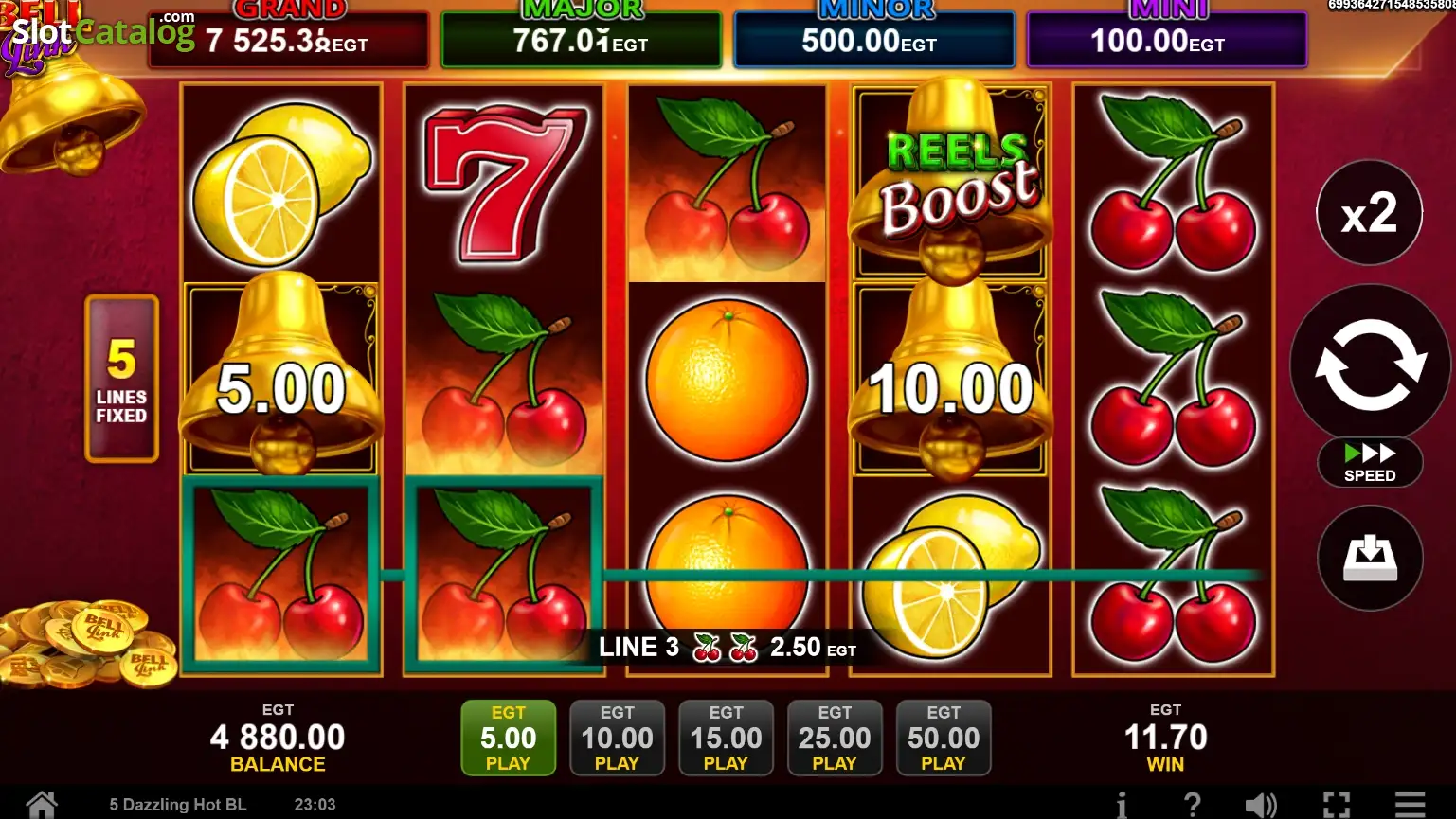The width and height of the screenshot is (1456, 819).
Task: Toggle fullscreen mode icon
Action: point(1337,805)
